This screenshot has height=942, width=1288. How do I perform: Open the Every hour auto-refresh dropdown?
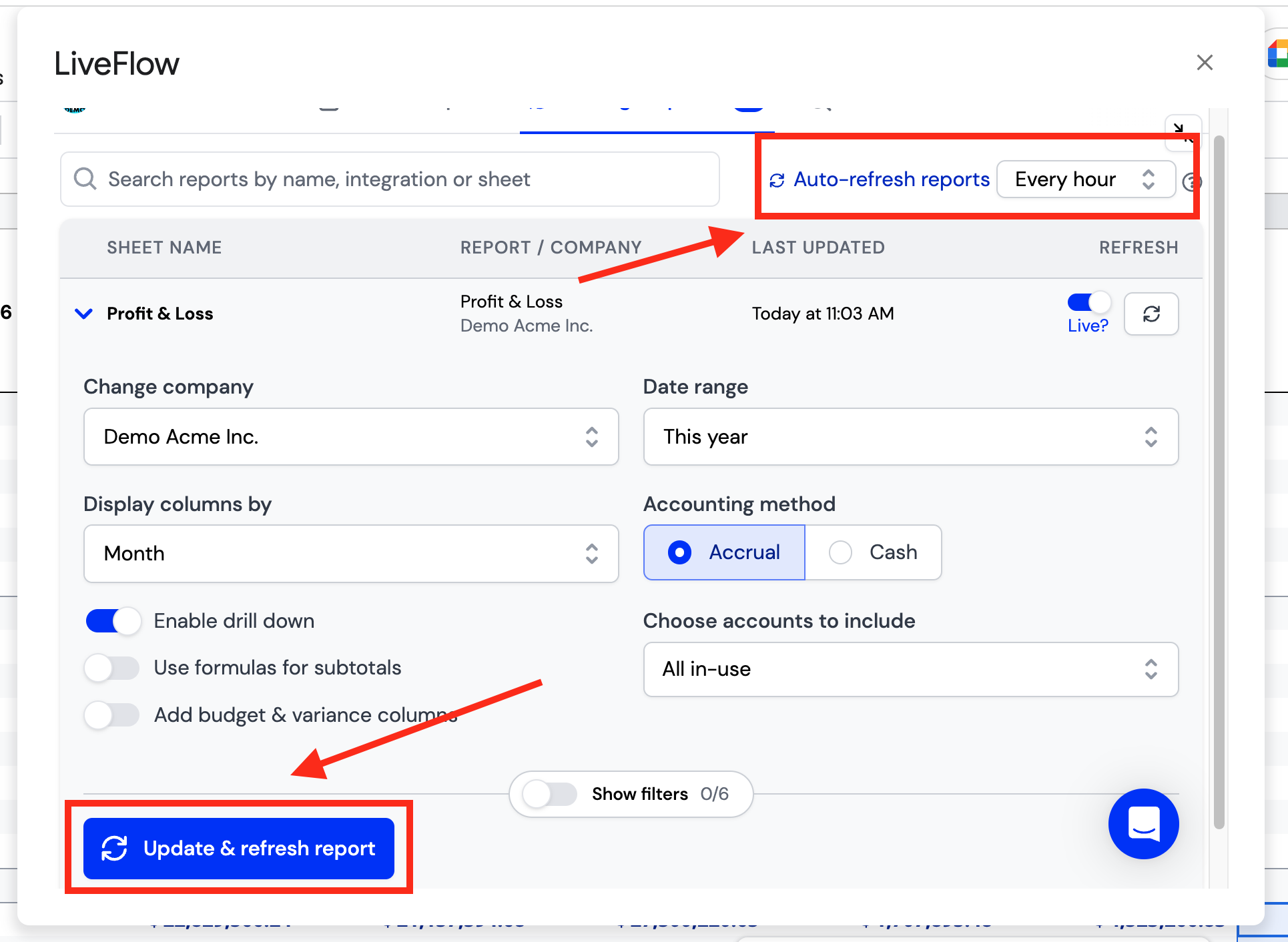(1086, 179)
